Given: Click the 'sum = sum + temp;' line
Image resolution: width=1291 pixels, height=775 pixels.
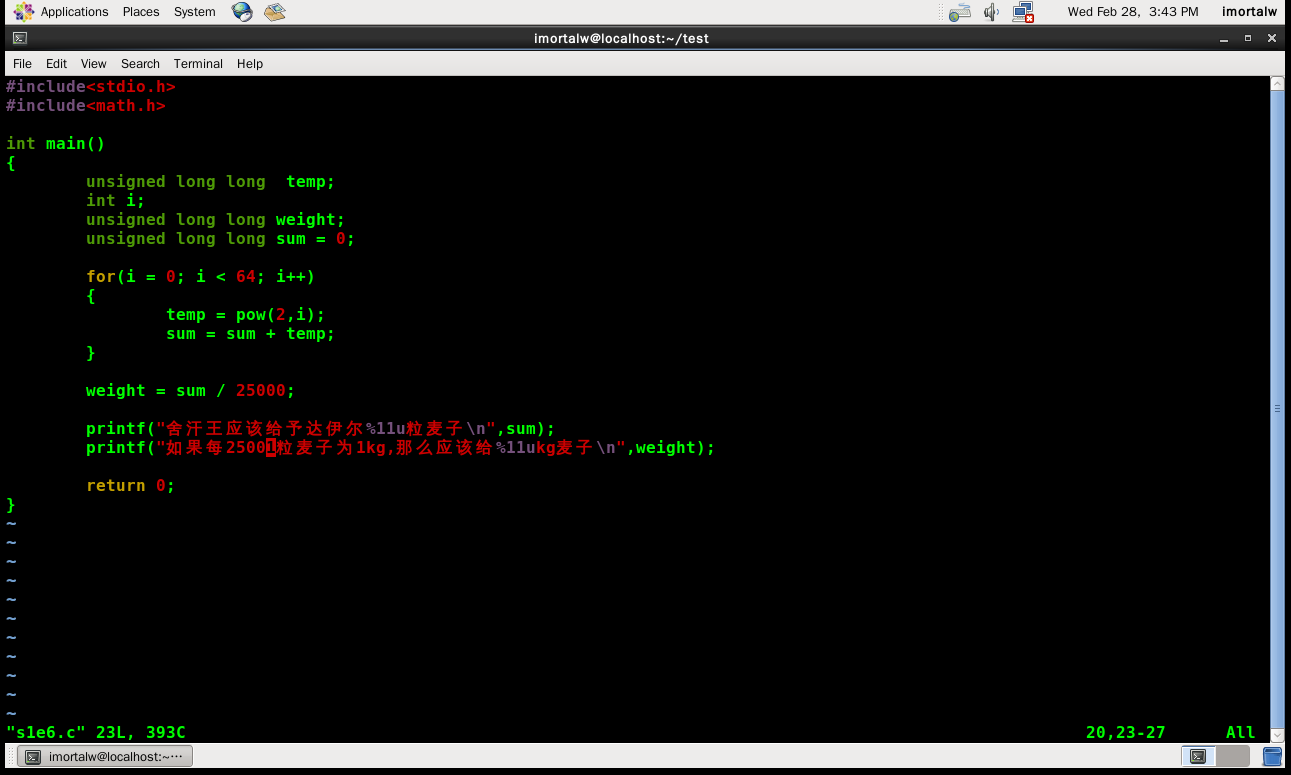Looking at the screenshot, I should click(x=251, y=334).
